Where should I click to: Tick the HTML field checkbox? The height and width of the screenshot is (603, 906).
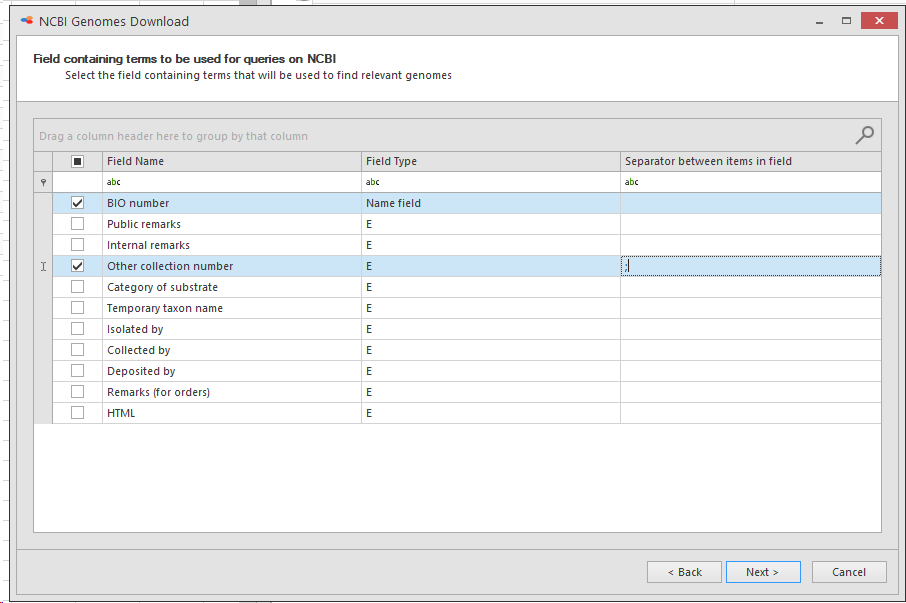(x=77, y=412)
